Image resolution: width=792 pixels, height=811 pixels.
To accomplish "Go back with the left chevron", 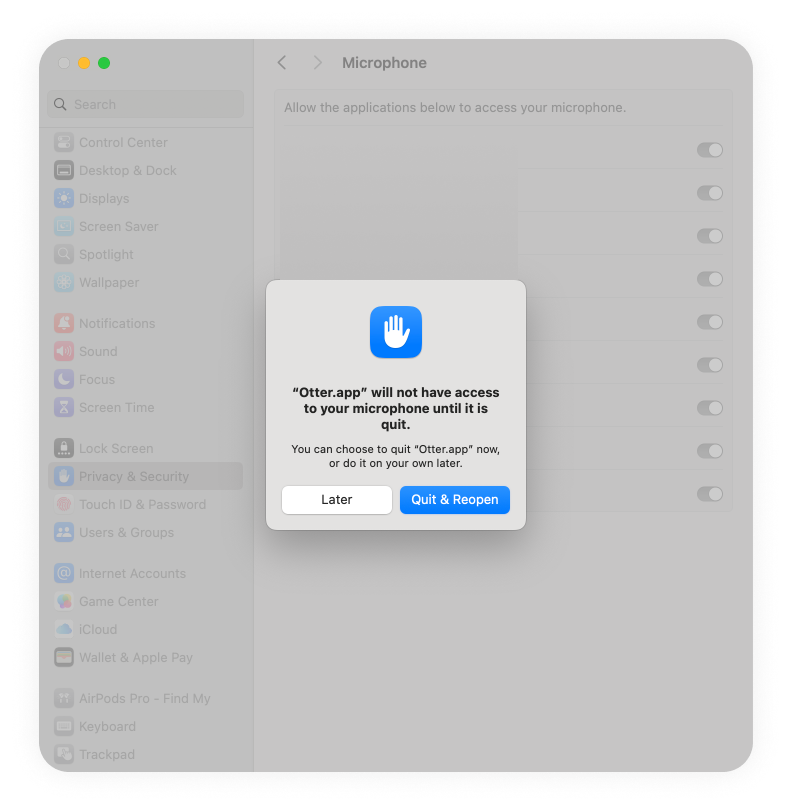I will [x=282, y=63].
